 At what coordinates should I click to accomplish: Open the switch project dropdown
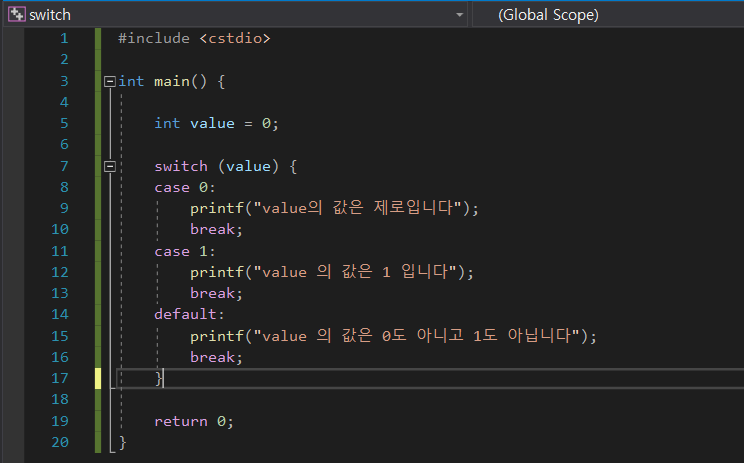coord(459,15)
